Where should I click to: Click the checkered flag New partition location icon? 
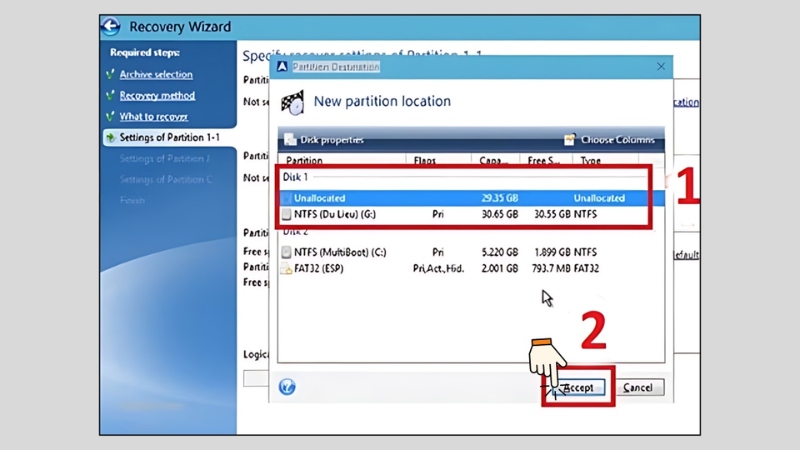click(x=293, y=101)
